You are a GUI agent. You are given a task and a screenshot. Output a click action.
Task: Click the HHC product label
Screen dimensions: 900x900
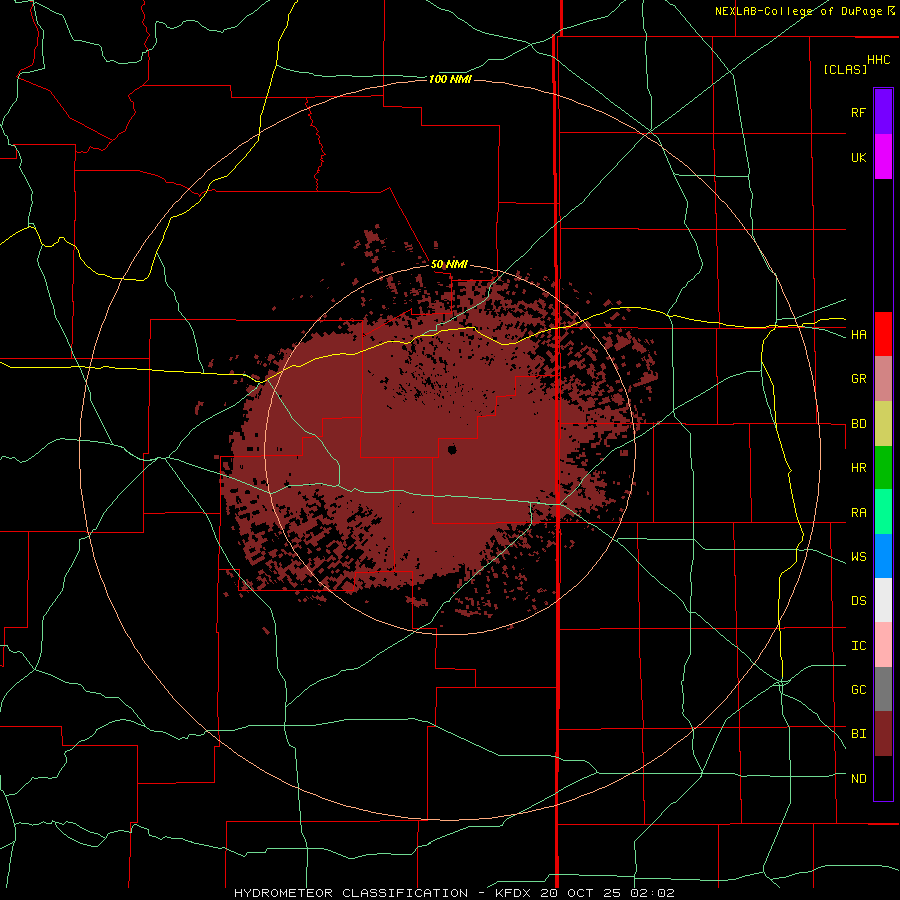(878, 60)
